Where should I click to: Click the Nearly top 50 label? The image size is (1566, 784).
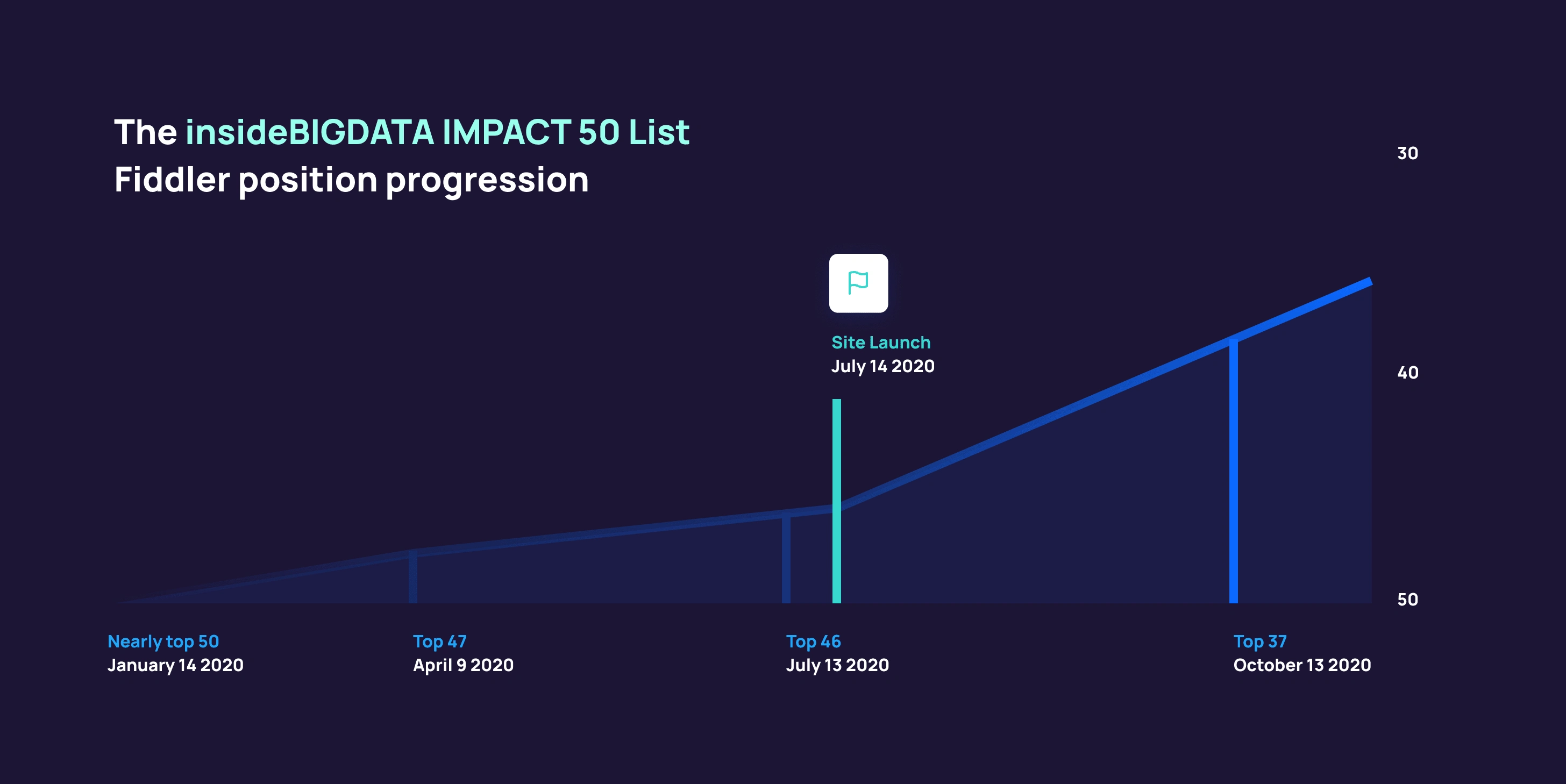tap(163, 641)
